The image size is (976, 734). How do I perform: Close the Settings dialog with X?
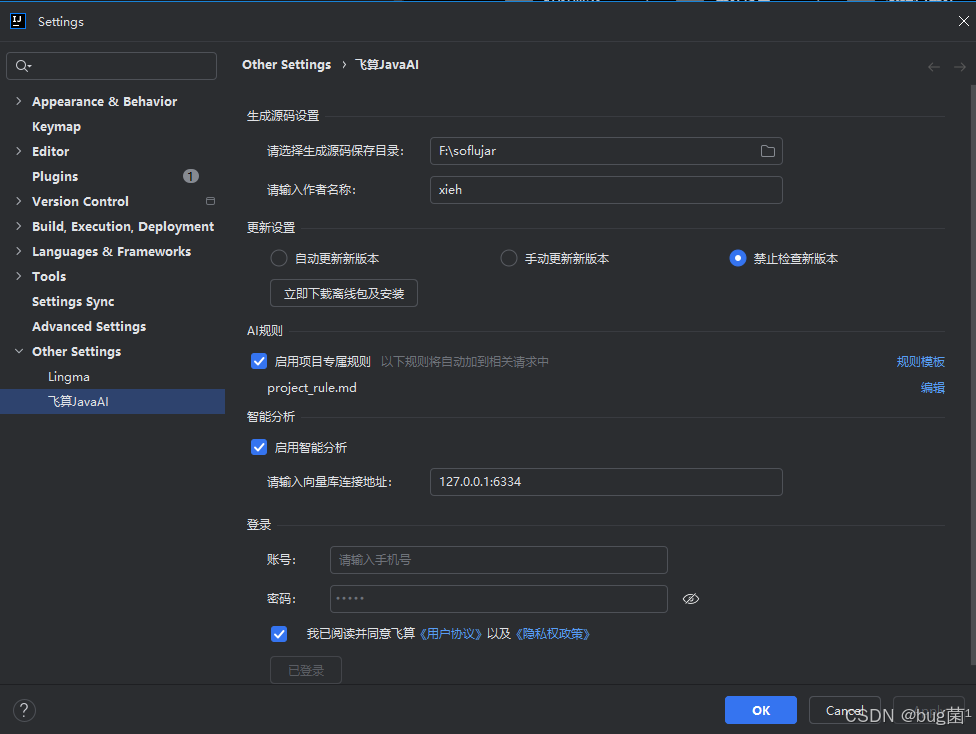coord(964,21)
